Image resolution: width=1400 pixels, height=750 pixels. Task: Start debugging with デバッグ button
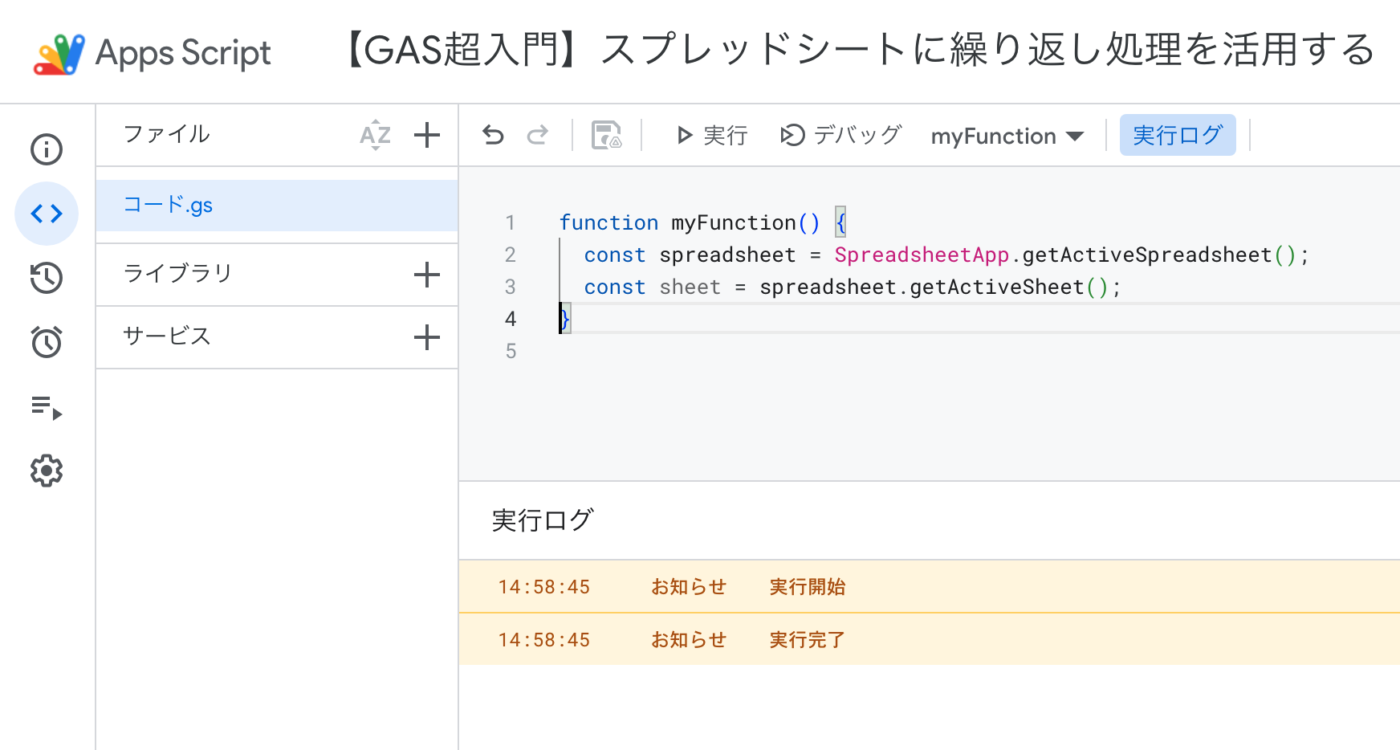(x=841, y=135)
